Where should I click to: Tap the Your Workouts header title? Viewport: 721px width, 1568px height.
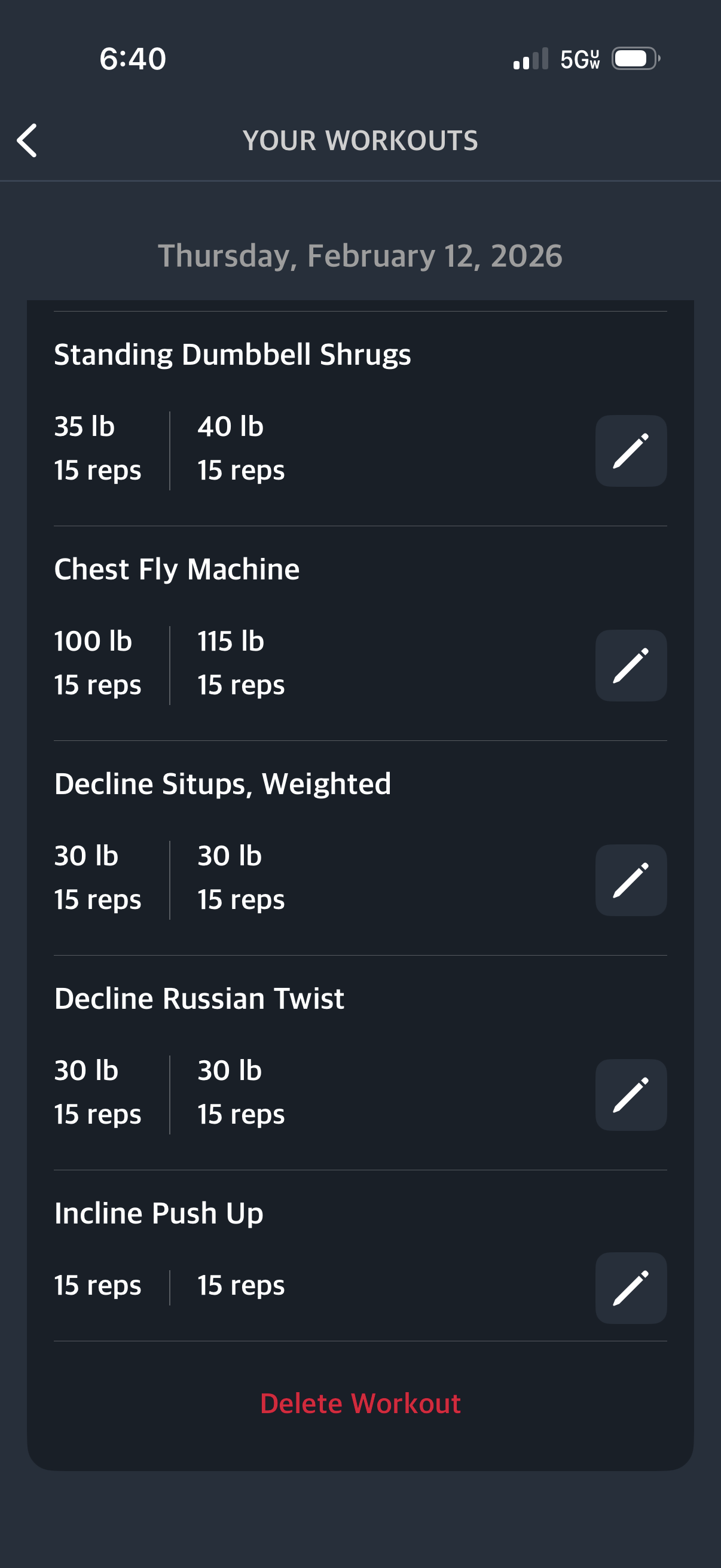click(360, 141)
